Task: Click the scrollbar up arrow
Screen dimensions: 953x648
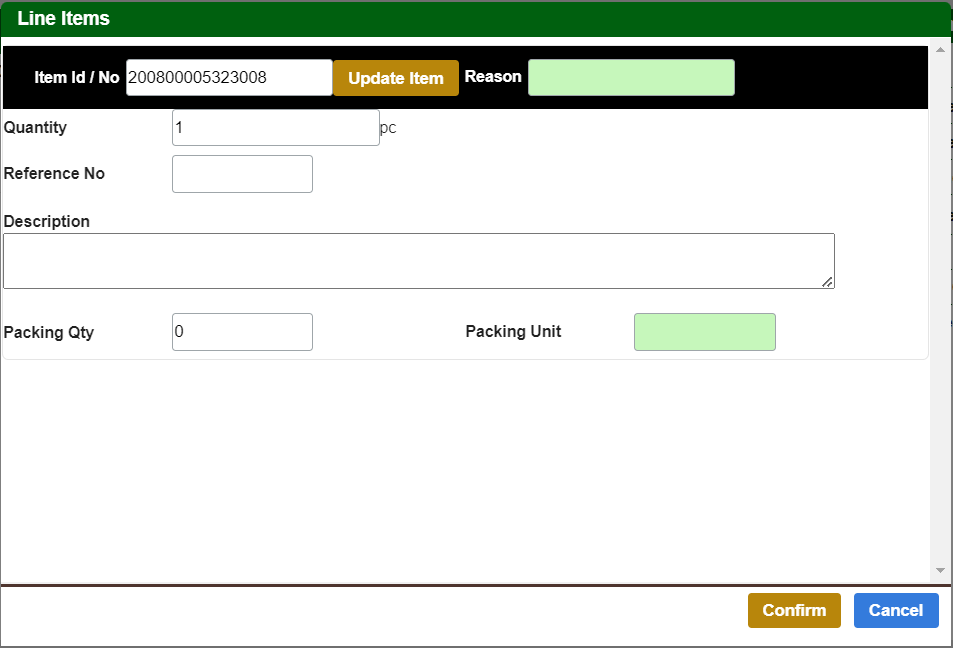Action: point(941,48)
